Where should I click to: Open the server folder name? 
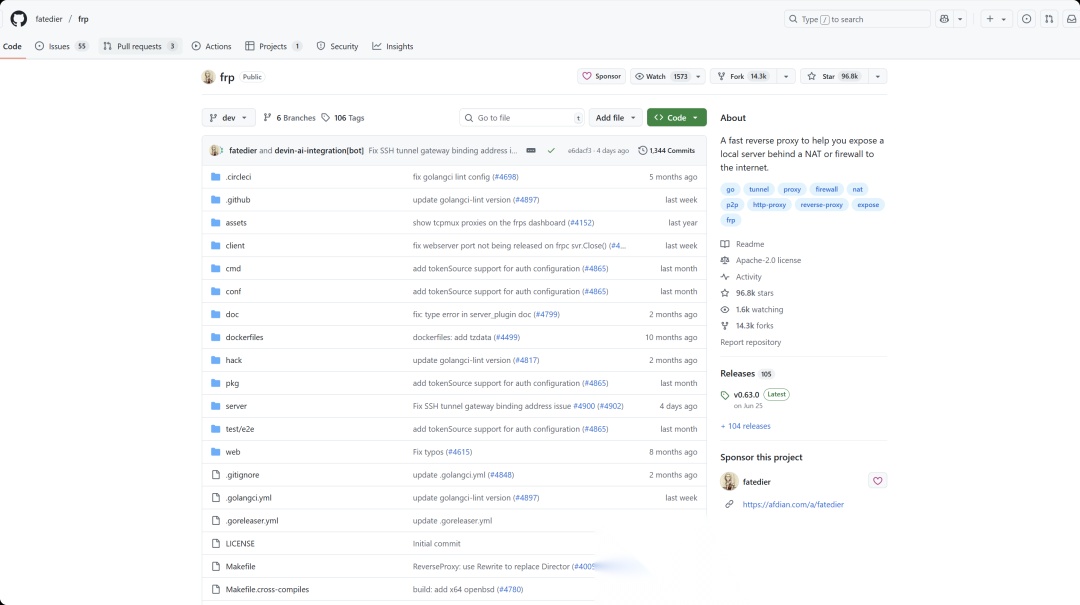click(x=236, y=406)
